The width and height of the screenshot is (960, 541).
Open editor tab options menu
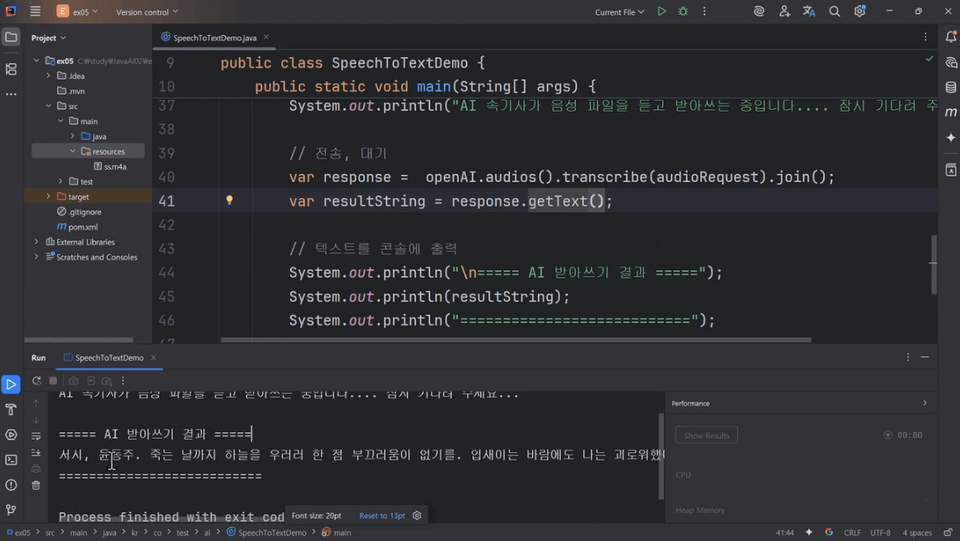coord(925,37)
